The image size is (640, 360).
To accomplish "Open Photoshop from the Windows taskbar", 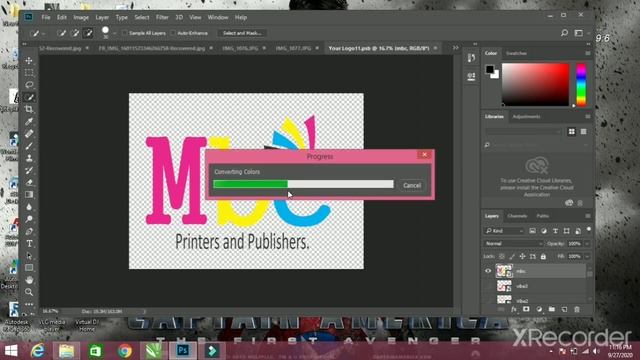I will click(183, 350).
